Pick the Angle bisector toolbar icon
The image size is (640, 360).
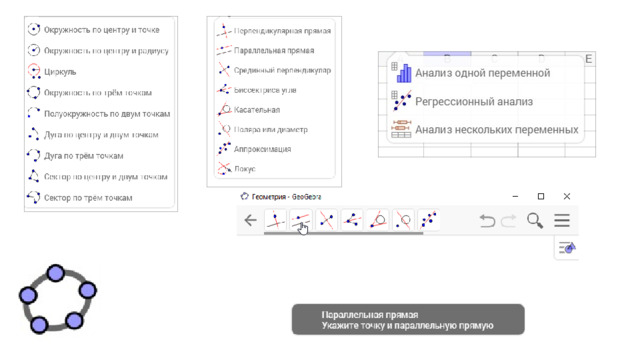tap(352, 220)
